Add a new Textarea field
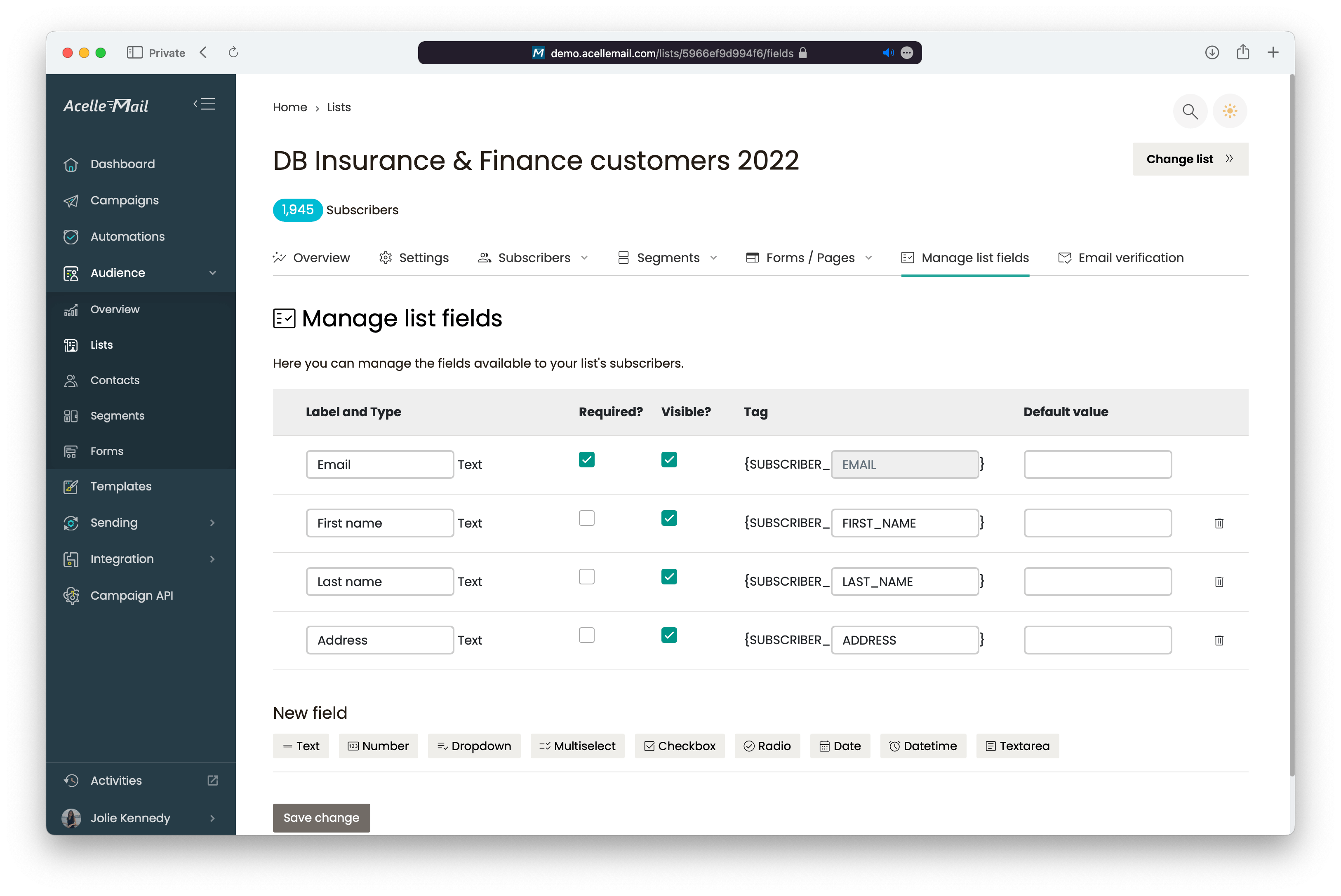The width and height of the screenshot is (1341, 896). click(x=1017, y=746)
